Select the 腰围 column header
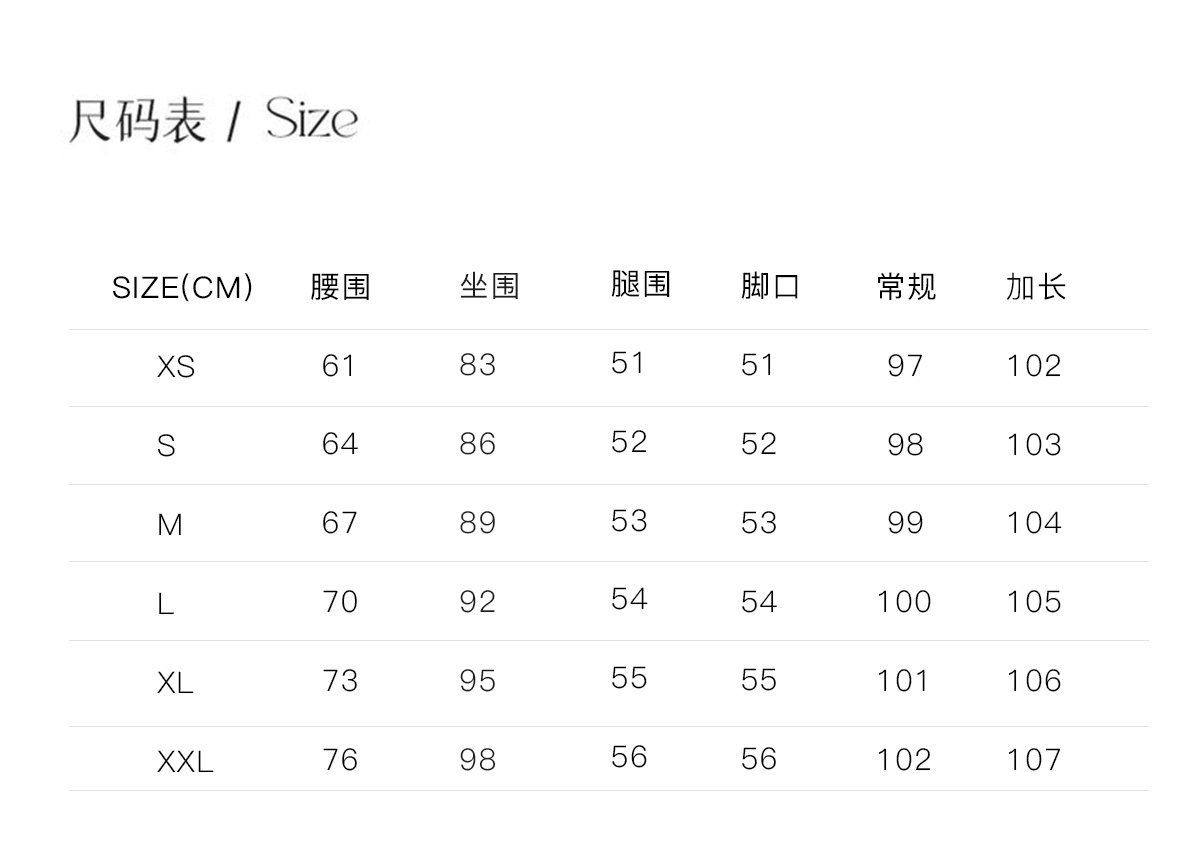This screenshot has height=853, width=1200. pos(340,288)
